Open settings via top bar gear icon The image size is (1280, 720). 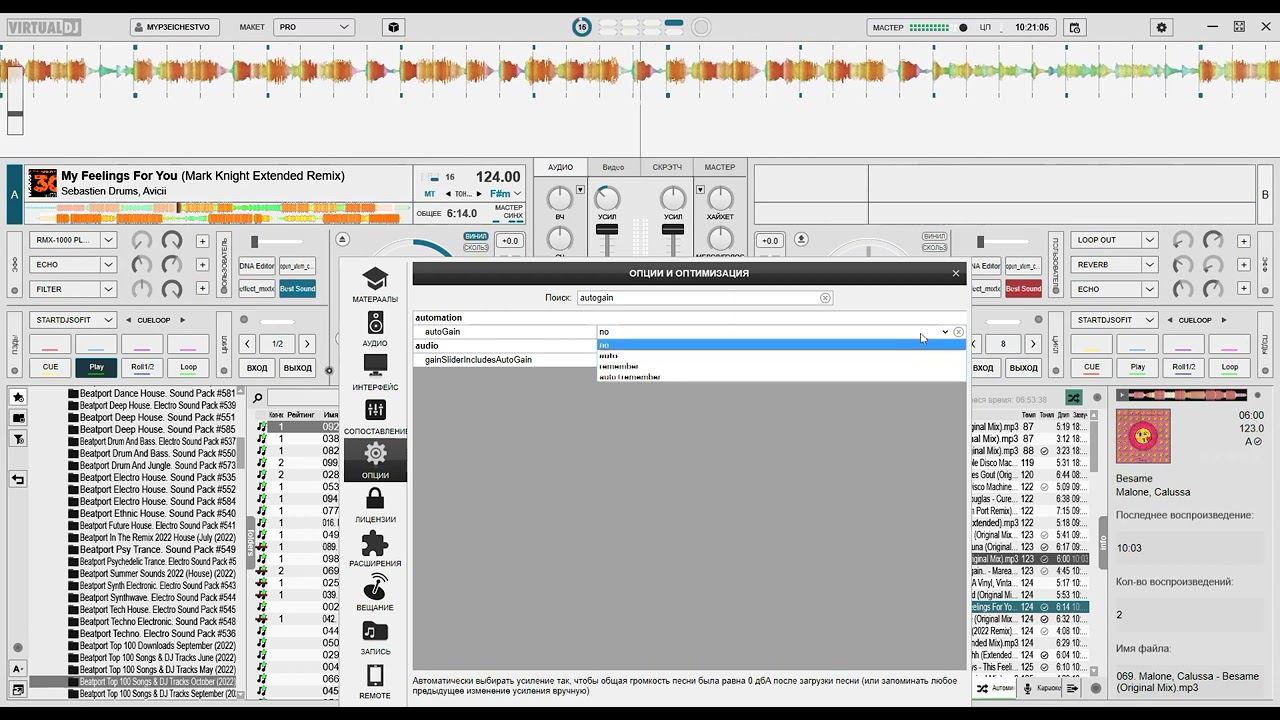[1162, 28]
